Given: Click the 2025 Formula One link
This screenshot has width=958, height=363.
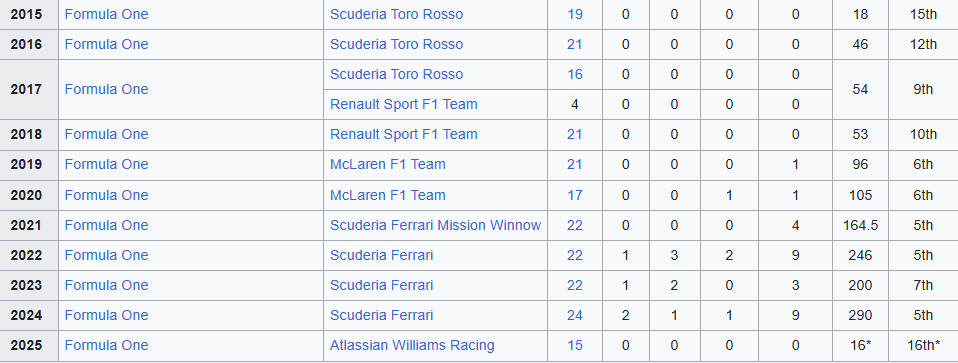Looking at the screenshot, I should (x=106, y=345).
